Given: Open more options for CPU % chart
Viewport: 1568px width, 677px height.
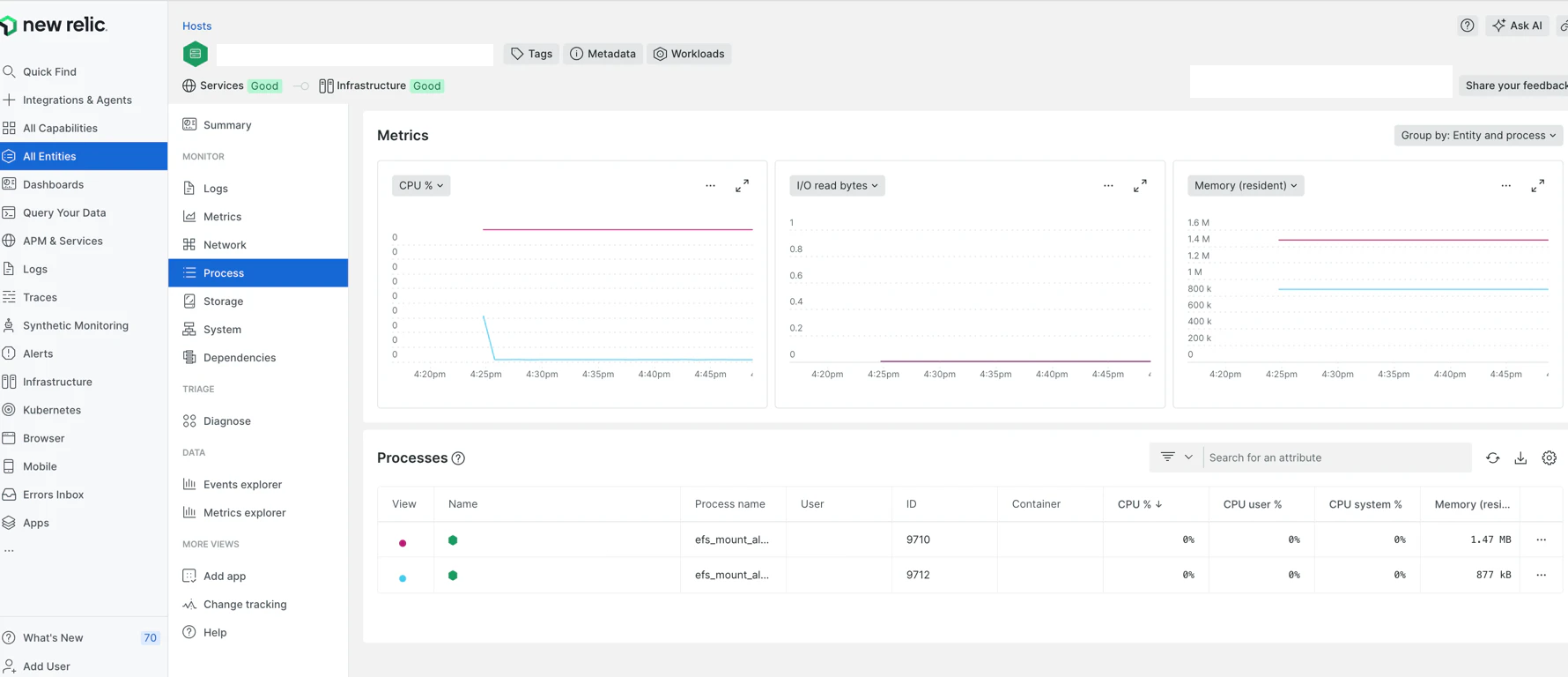Looking at the screenshot, I should pyautogui.click(x=710, y=186).
